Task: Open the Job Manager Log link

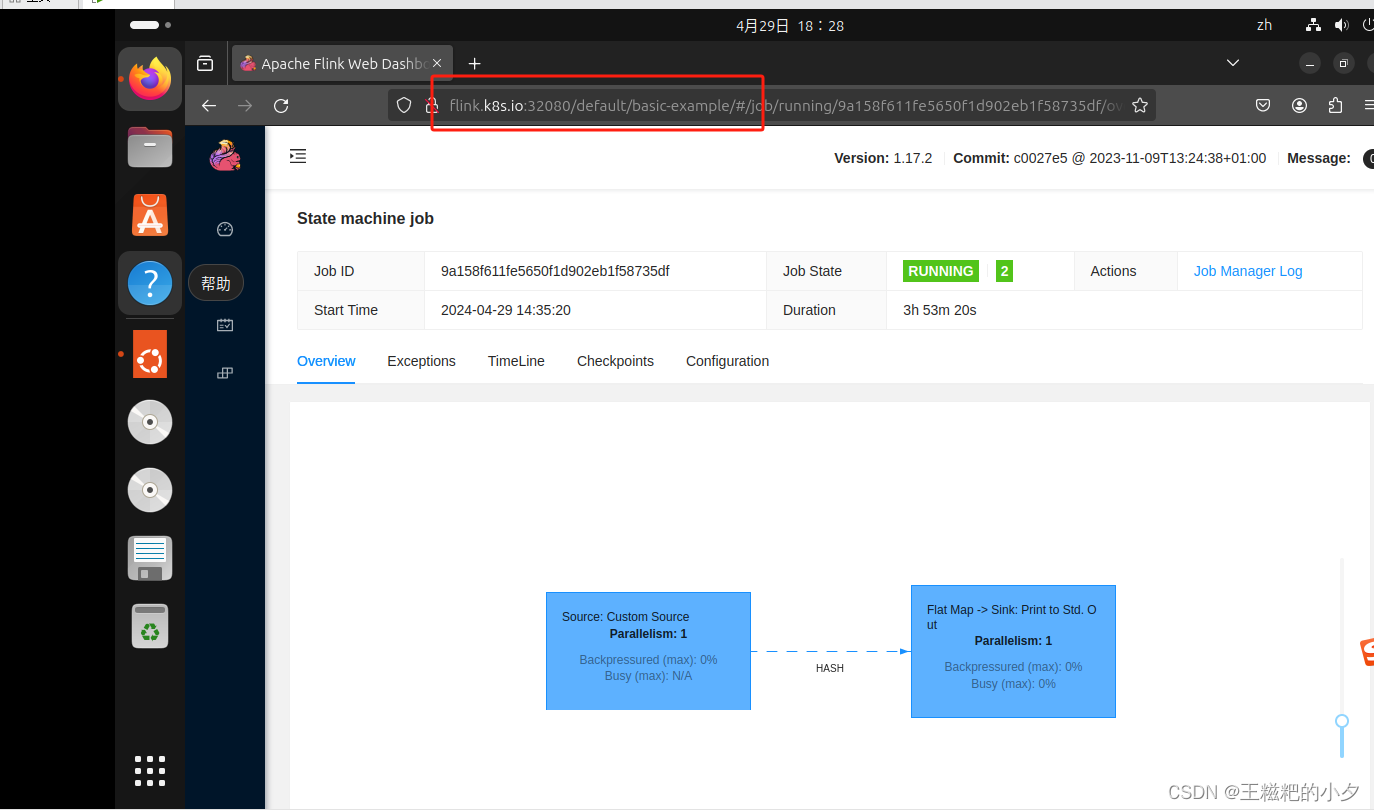Action: click(x=1248, y=271)
